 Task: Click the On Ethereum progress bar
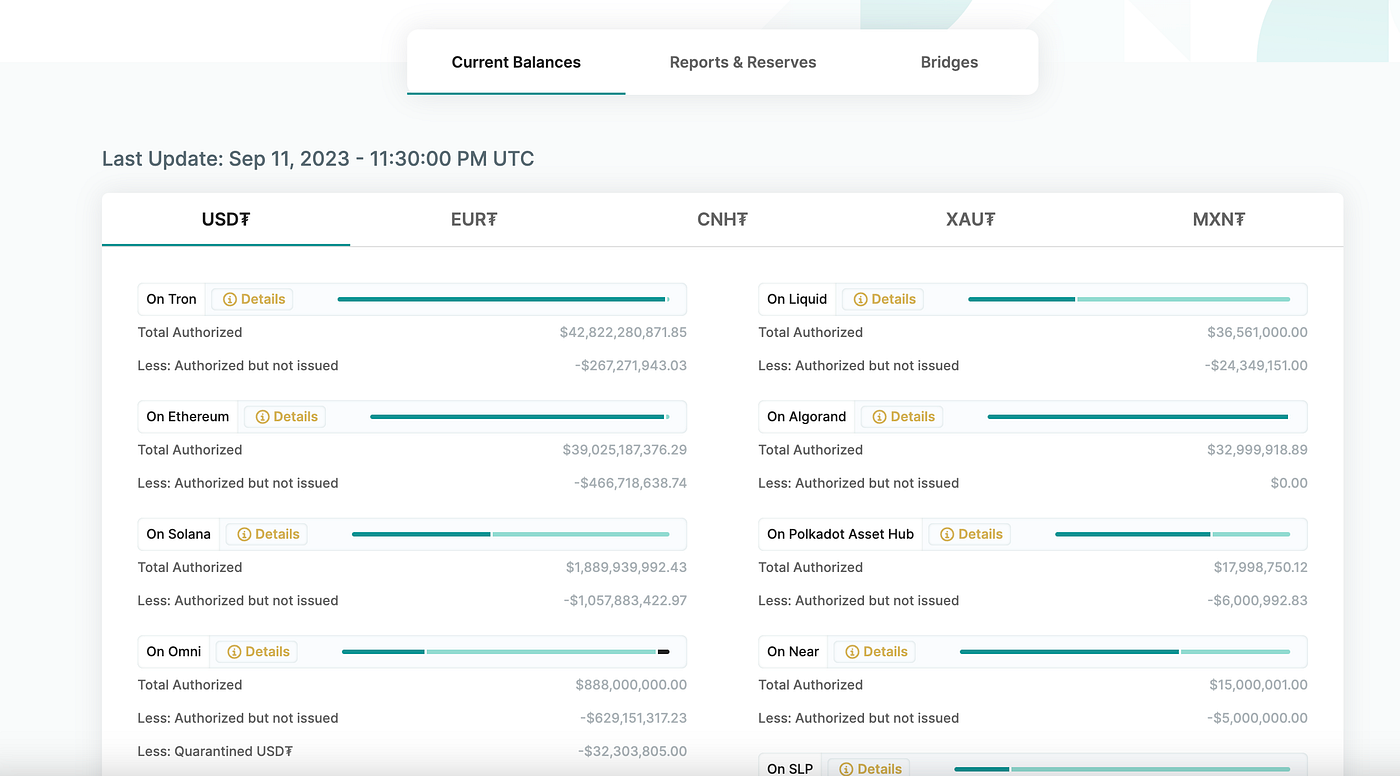pyautogui.click(x=520, y=417)
